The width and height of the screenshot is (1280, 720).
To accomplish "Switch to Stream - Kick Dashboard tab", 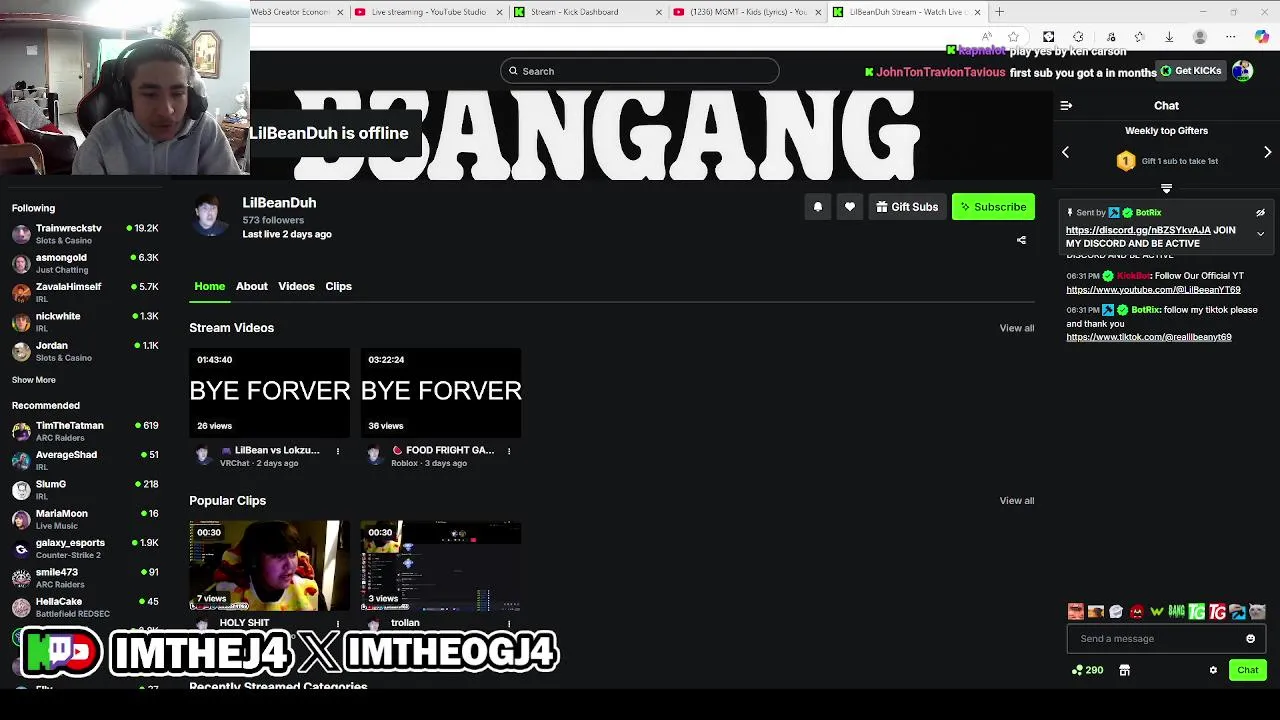I will [x=588, y=12].
